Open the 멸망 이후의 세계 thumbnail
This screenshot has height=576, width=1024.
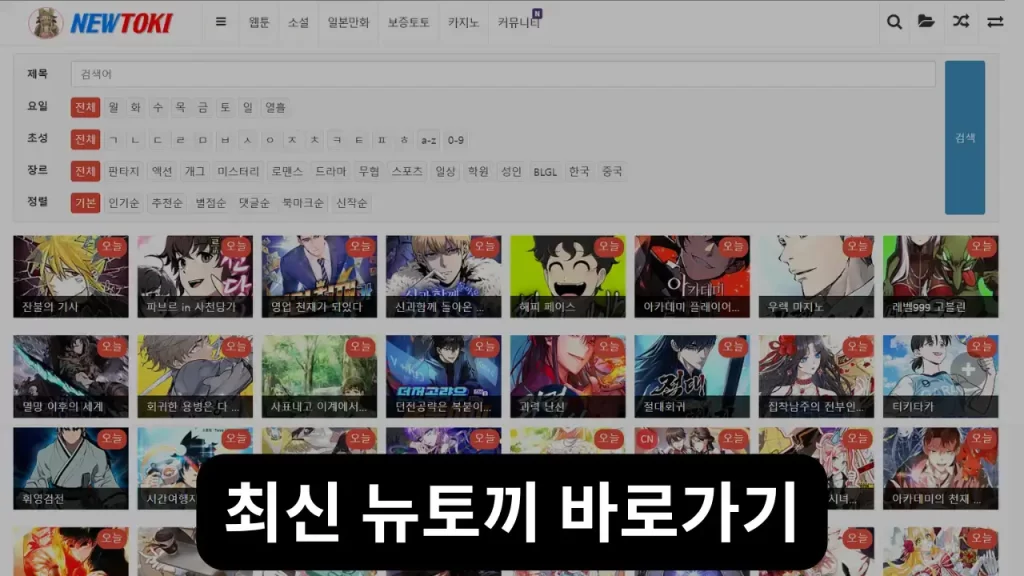[x=71, y=377]
